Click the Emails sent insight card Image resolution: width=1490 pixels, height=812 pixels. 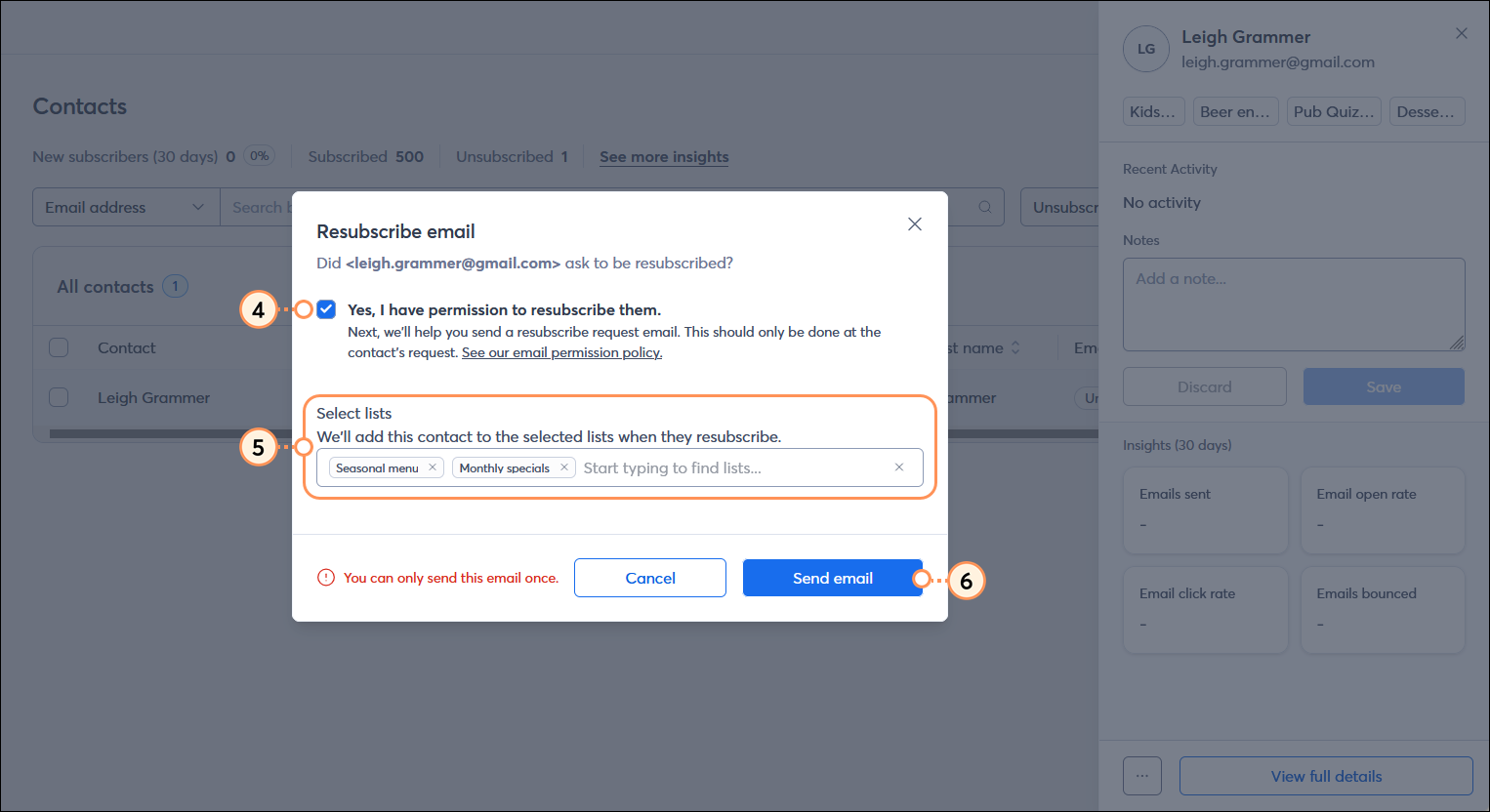point(1205,510)
